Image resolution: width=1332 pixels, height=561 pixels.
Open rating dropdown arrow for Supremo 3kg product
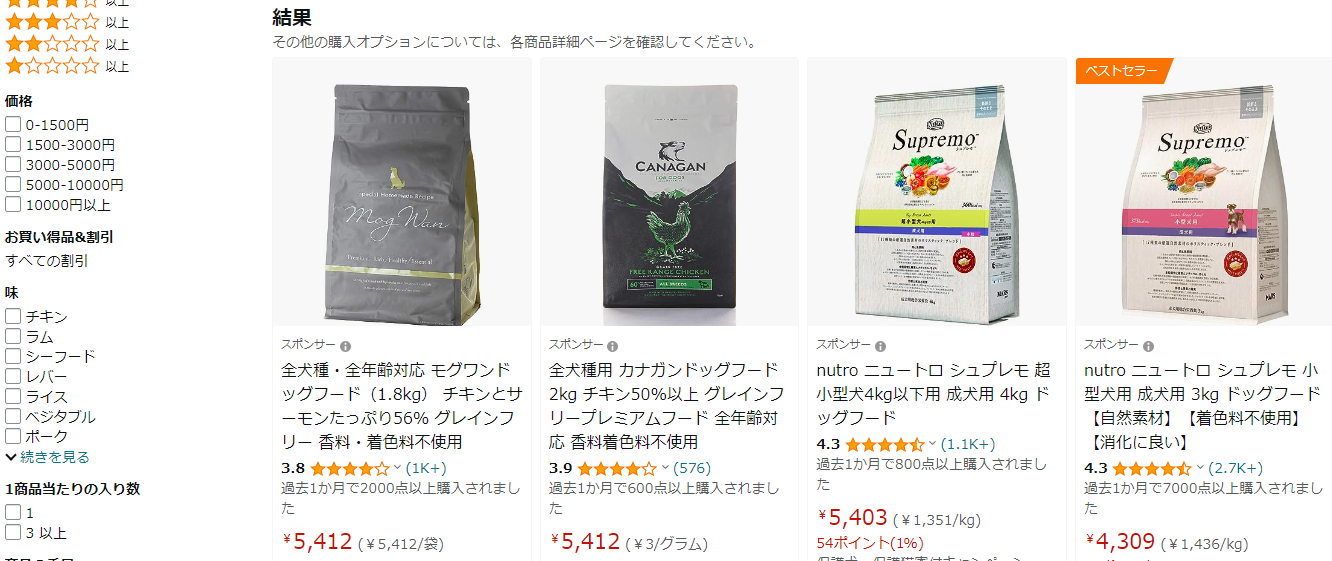1199,468
